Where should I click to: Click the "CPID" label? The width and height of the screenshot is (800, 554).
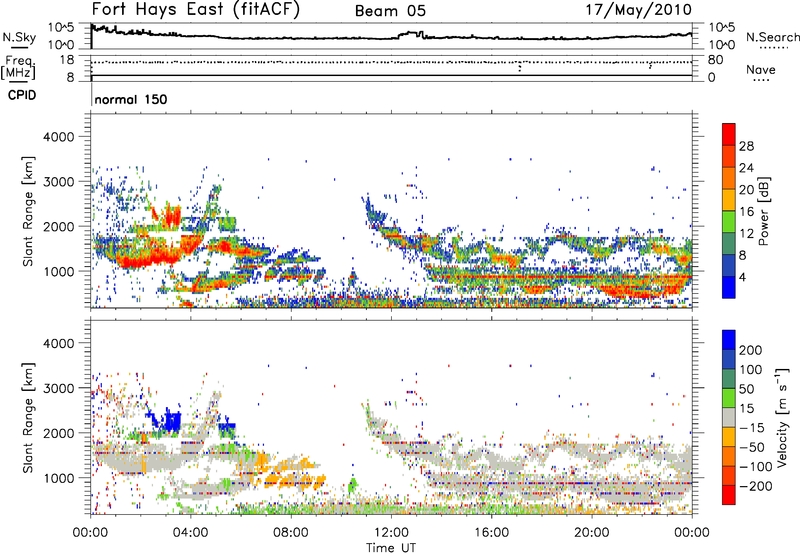22,95
